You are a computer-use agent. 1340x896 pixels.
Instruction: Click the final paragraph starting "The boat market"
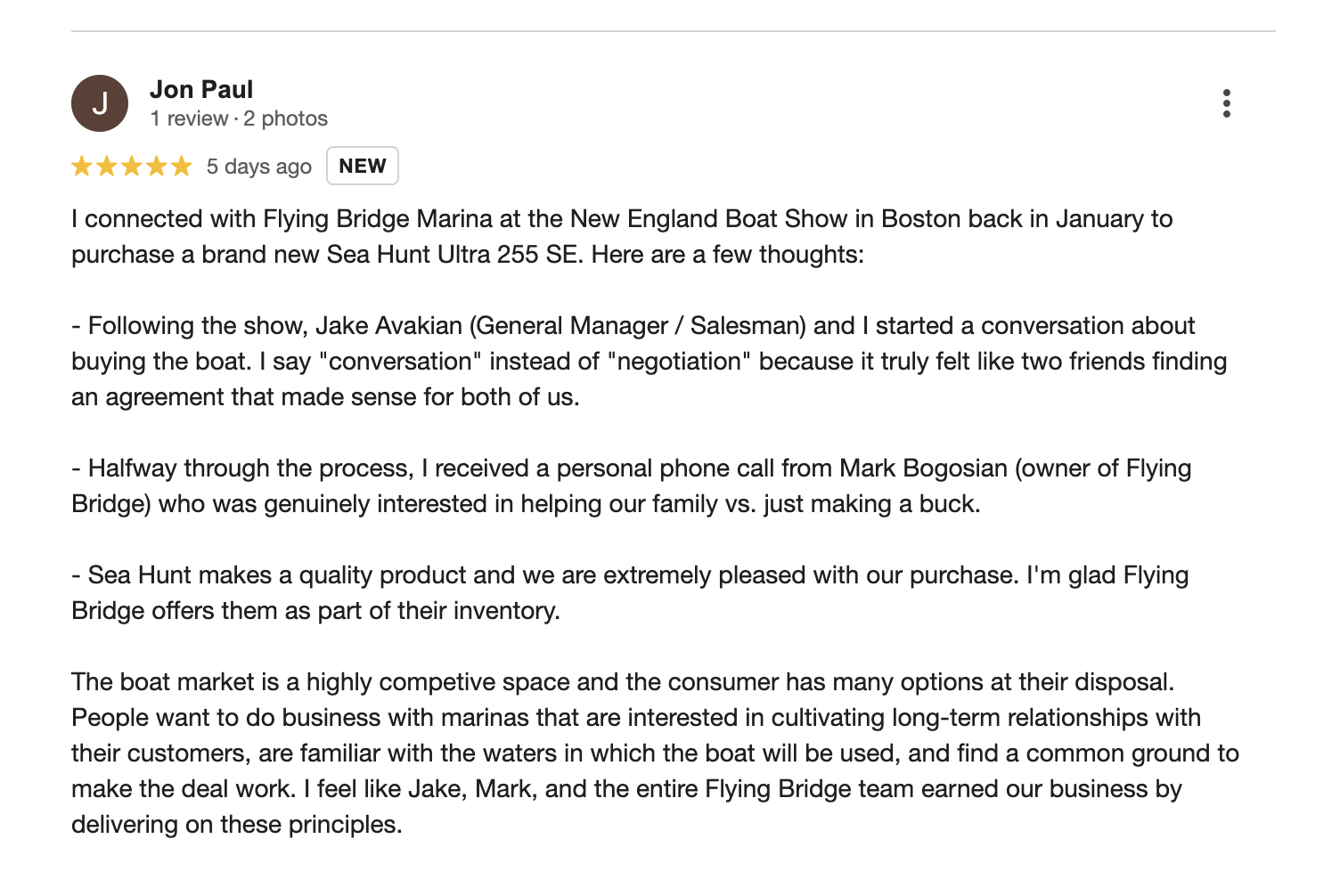click(x=655, y=753)
